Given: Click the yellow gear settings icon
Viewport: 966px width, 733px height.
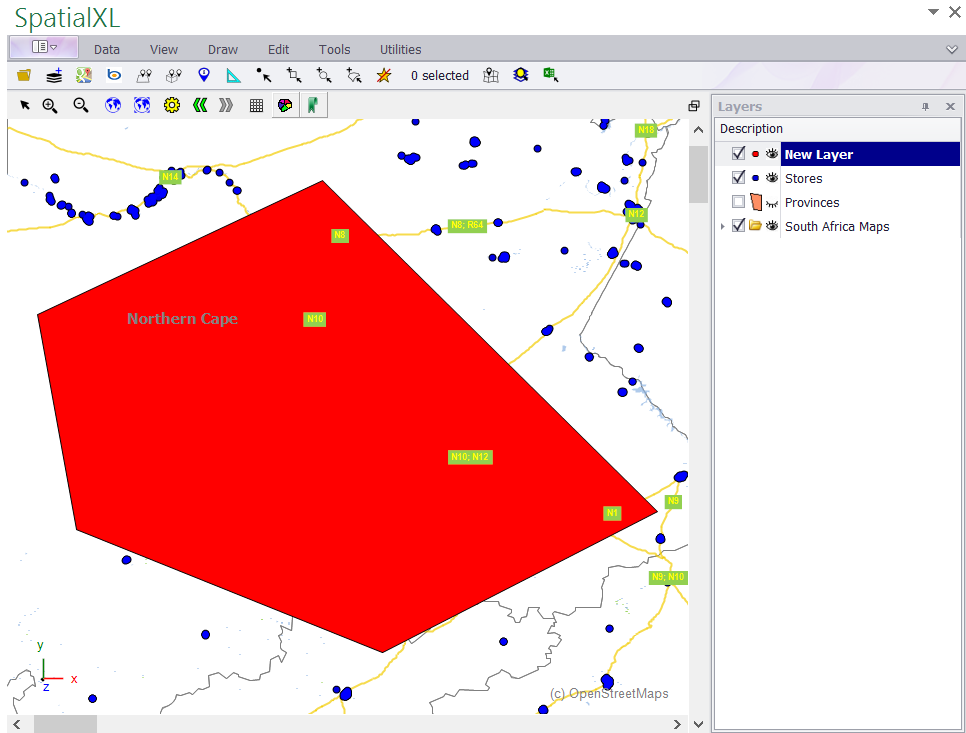Looking at the screenshot, I should [x=171, y=105].
